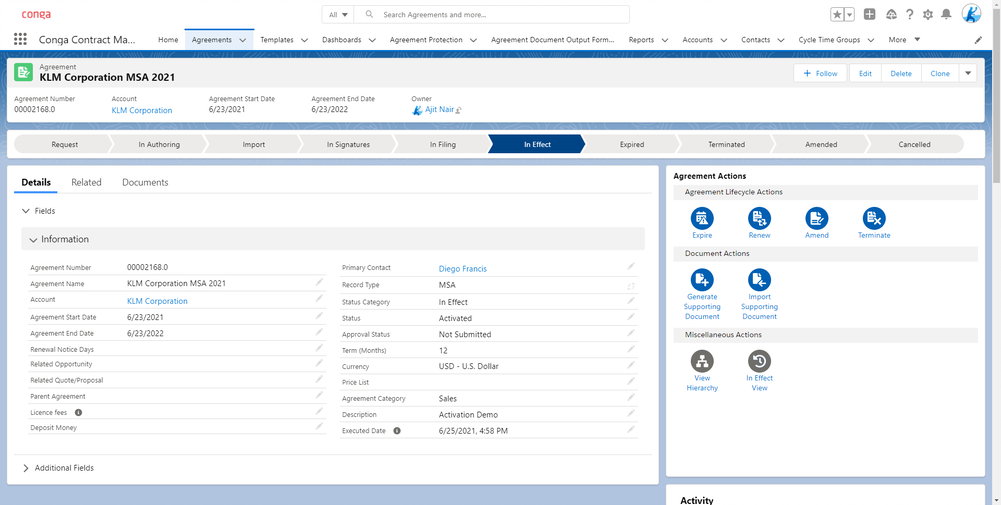Open the Agreement Protection nav tab
1001x505 pixels.
[426, 40]
